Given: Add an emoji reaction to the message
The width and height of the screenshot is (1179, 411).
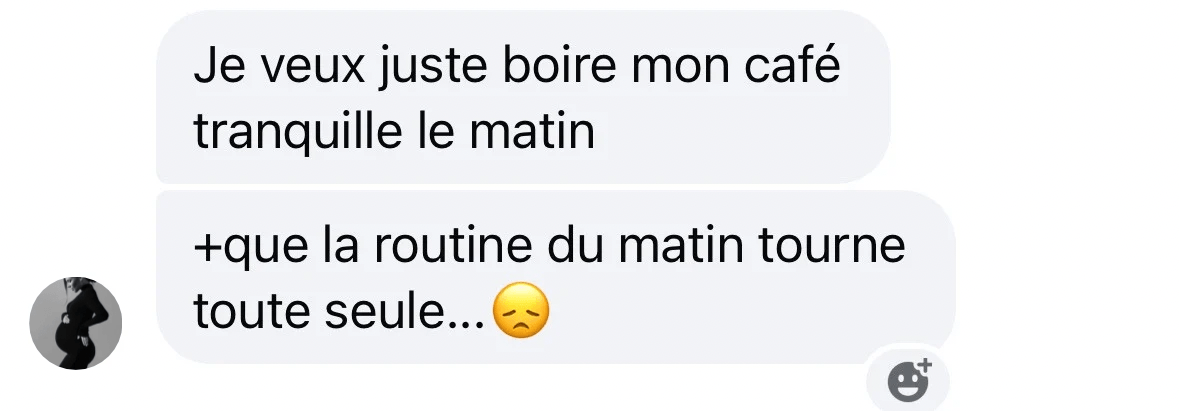Looking at the screenshot, I should 908,381.
